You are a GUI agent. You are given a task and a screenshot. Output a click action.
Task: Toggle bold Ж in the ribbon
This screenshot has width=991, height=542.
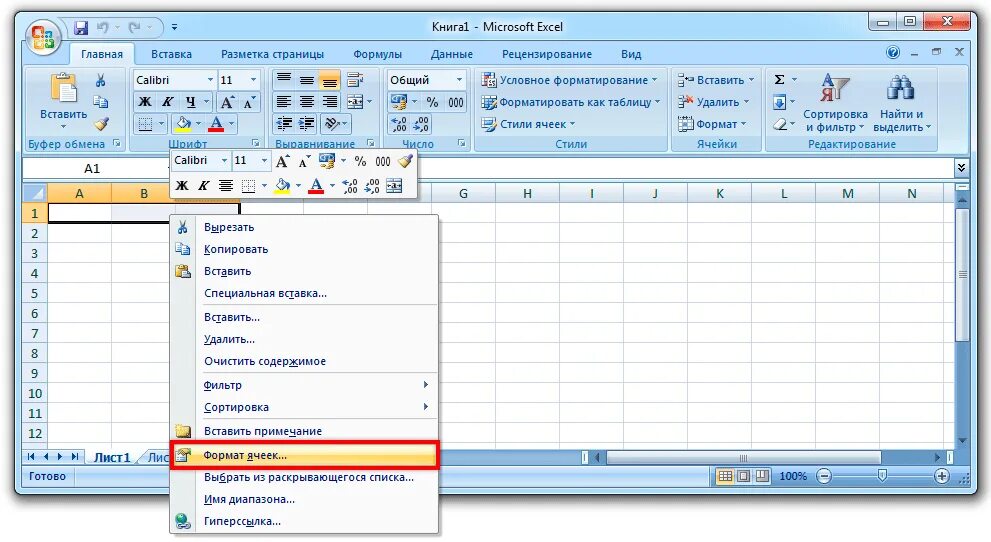145,102
